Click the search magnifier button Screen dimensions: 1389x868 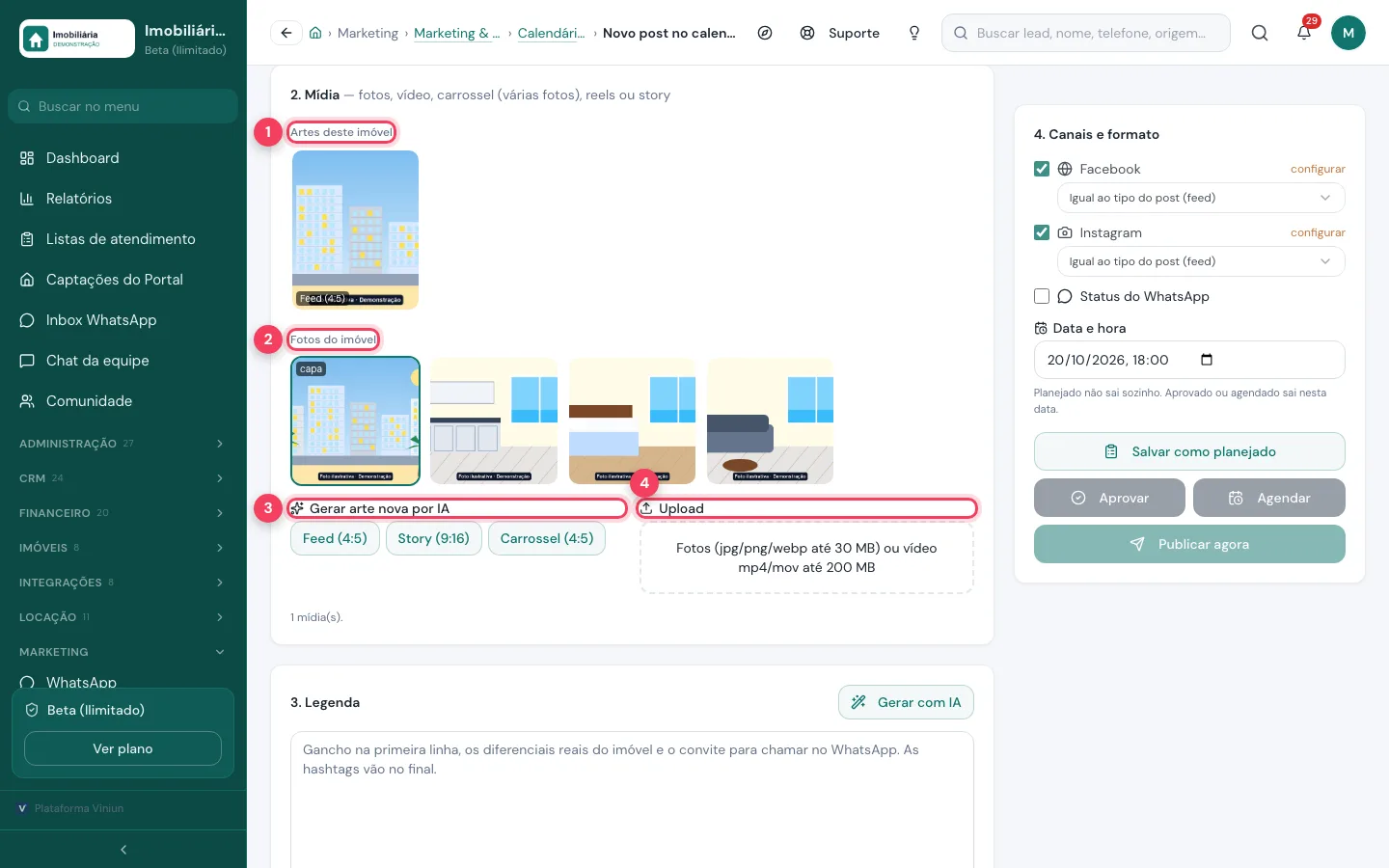point(1260,33)
